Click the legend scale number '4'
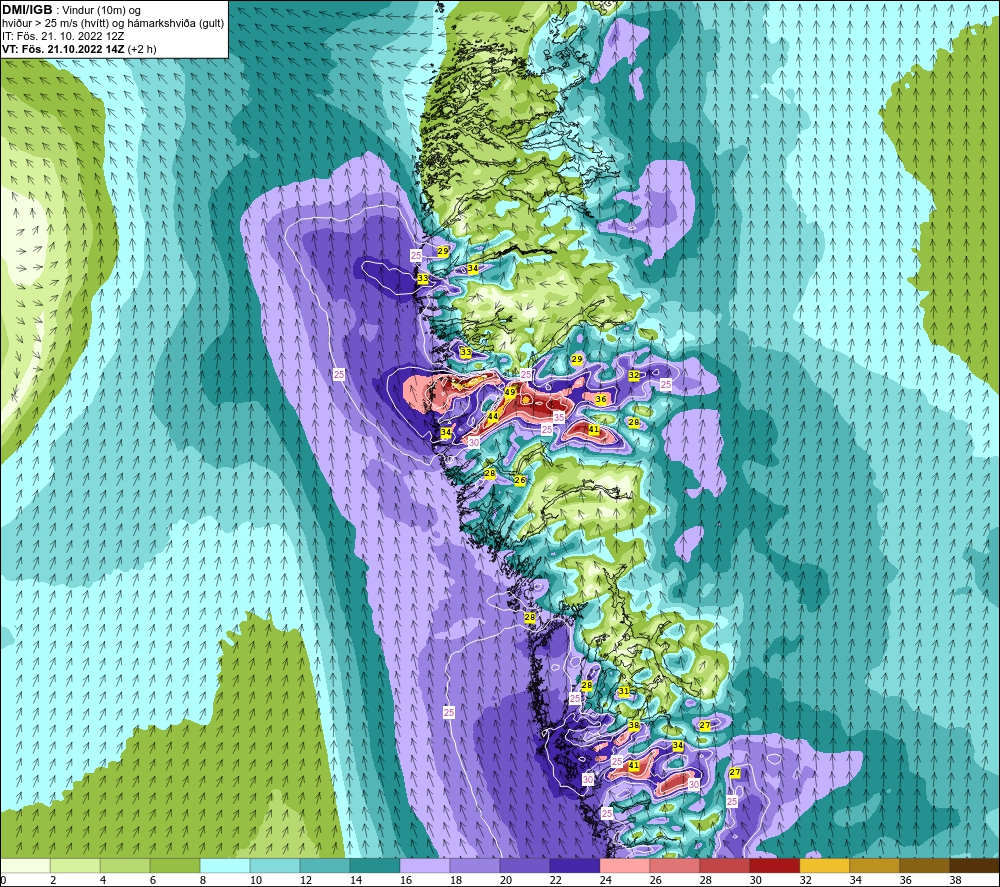The width and height of the screenshot is (1000, 887). (x=103, y=881)
